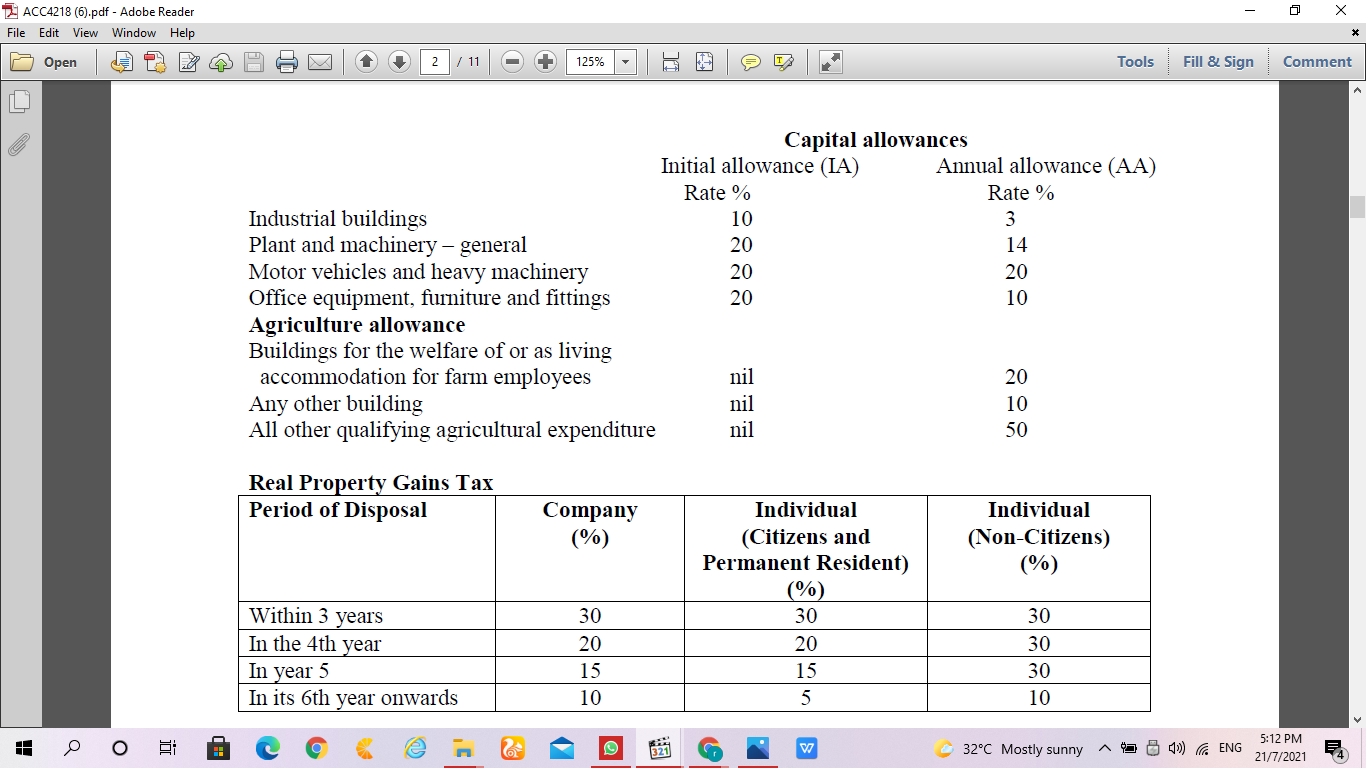Screen dimensions: 1366x768
Task: Open the Tools pane
Action: 1135,61
